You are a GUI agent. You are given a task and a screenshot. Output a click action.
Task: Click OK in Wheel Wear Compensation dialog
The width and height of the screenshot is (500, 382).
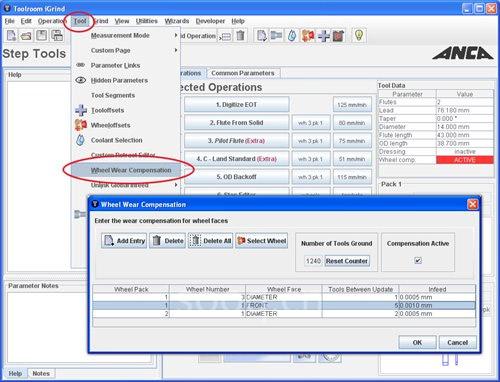click(417, 342)
